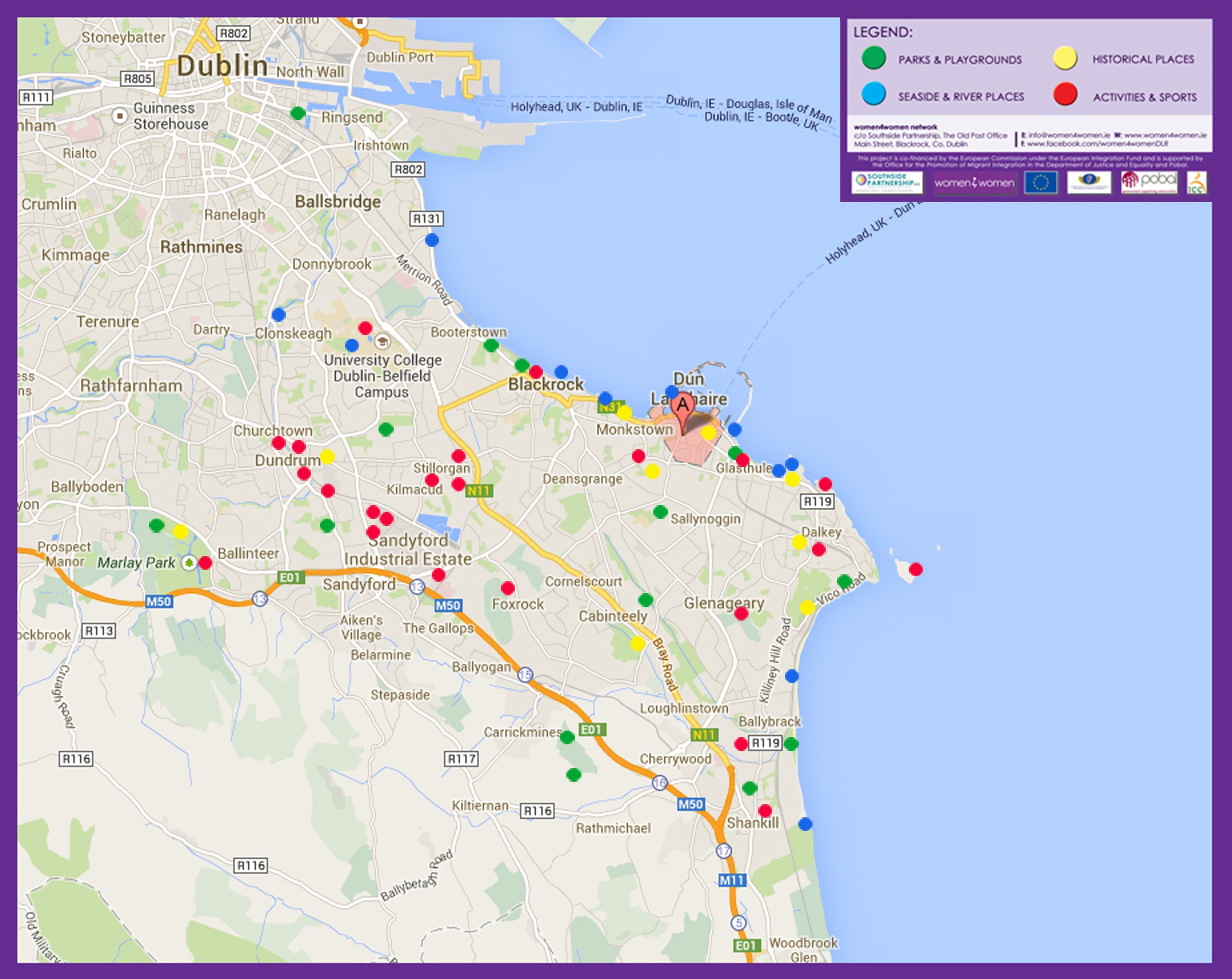Click the R117 road shield

pyautogui.click(x=461, y=758)
